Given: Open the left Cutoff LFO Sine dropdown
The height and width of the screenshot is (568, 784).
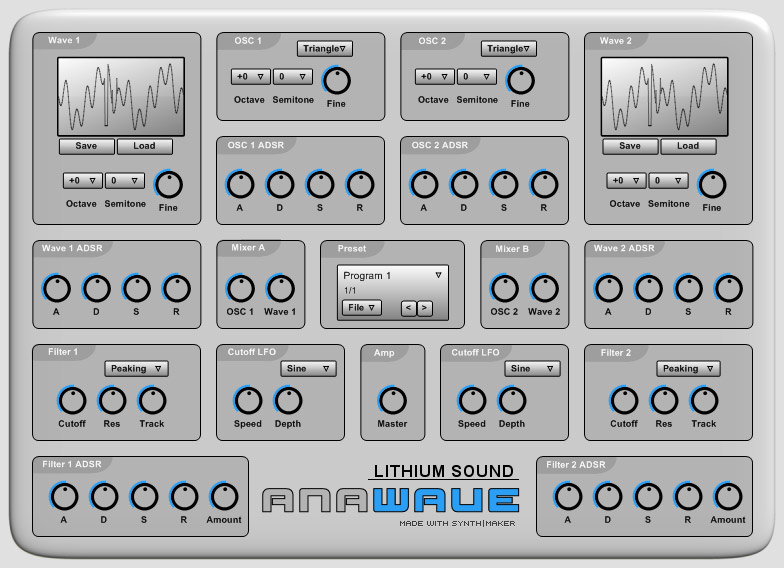Looking at the screenshot, I should (308, 368).
